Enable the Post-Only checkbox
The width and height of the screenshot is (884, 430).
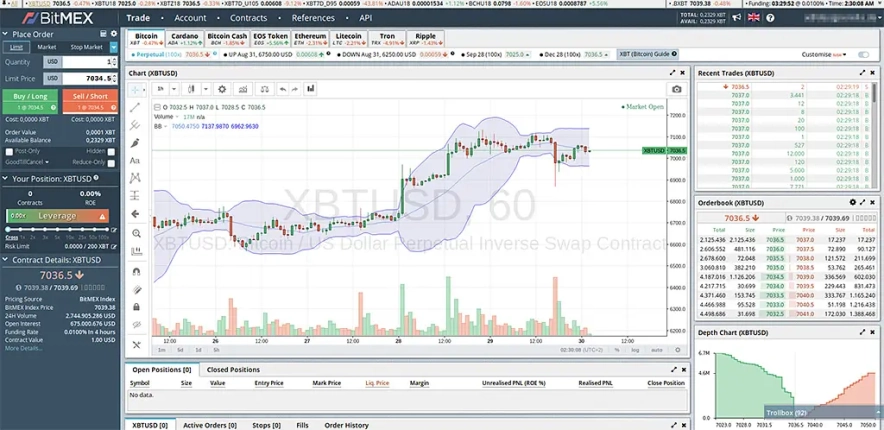(x=9, y=152)
